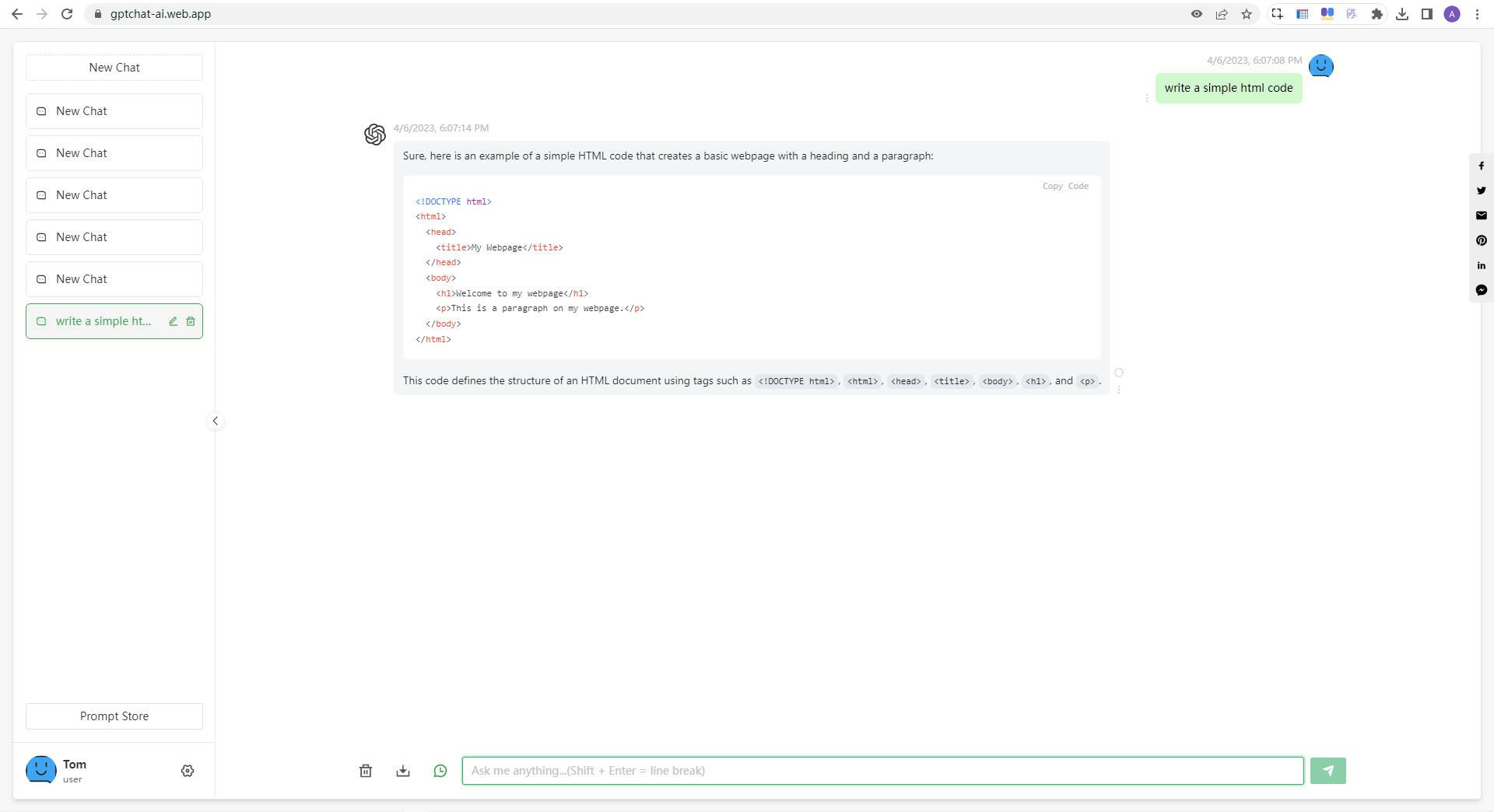Screen dimensions: 1494x812
Task: Share on LinkedIn from side bar
Action: (x=1482, y=265)
